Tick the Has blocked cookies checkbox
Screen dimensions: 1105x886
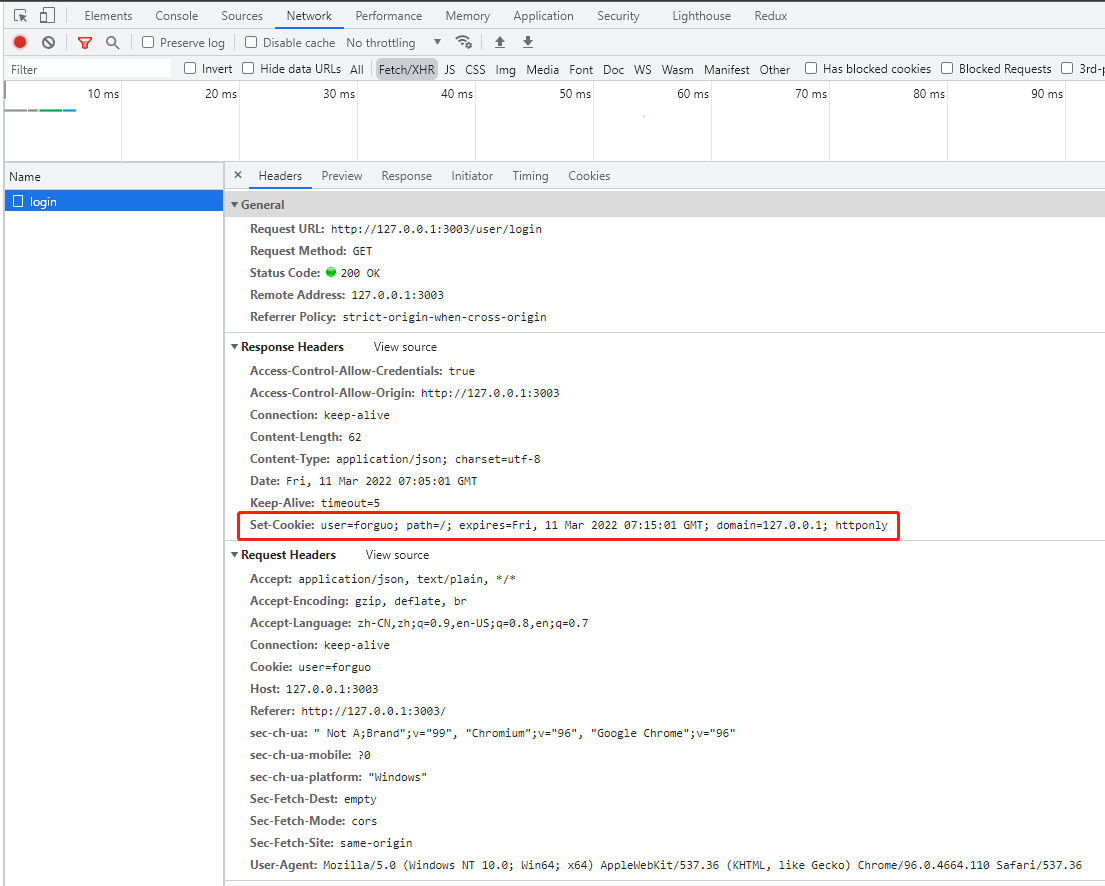tap(811, 68)
